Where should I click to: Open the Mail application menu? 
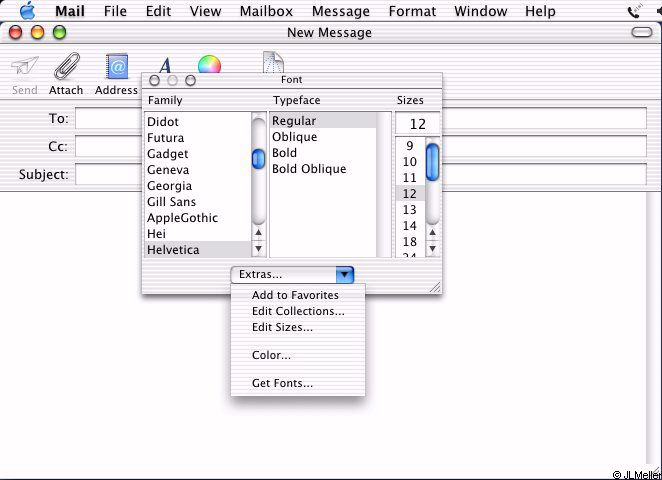tap(70, 11)
